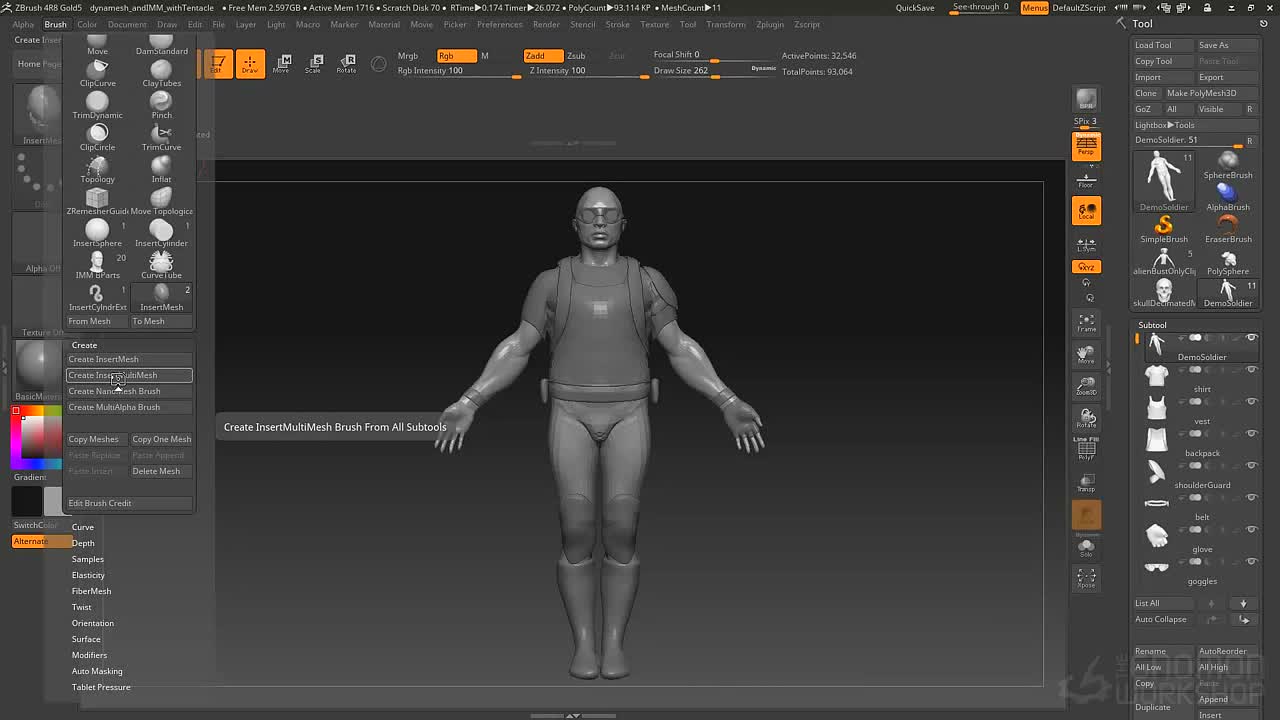Click the Scale gizmo icon in toolbar

click(x=313, y=64)
